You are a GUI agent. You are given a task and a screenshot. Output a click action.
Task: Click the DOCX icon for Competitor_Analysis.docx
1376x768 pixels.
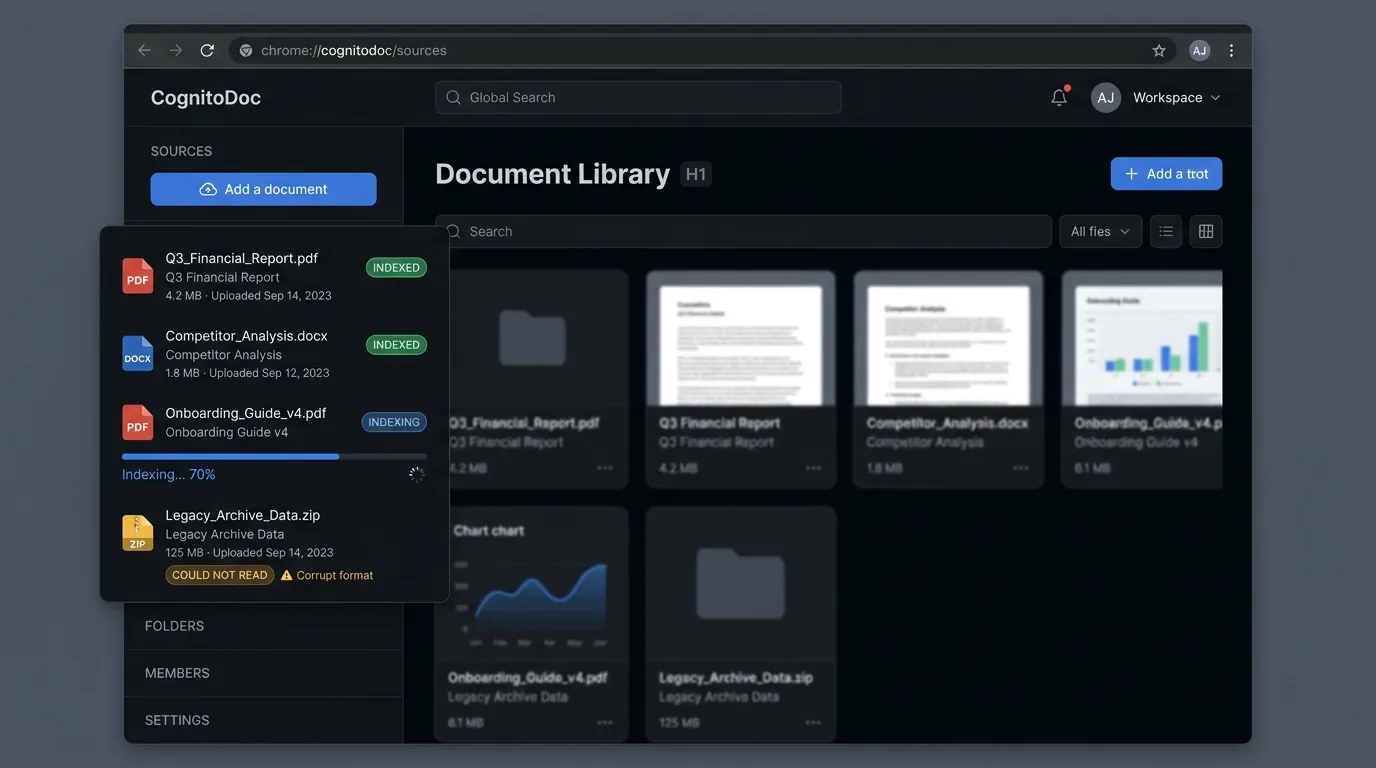point(138,354)
